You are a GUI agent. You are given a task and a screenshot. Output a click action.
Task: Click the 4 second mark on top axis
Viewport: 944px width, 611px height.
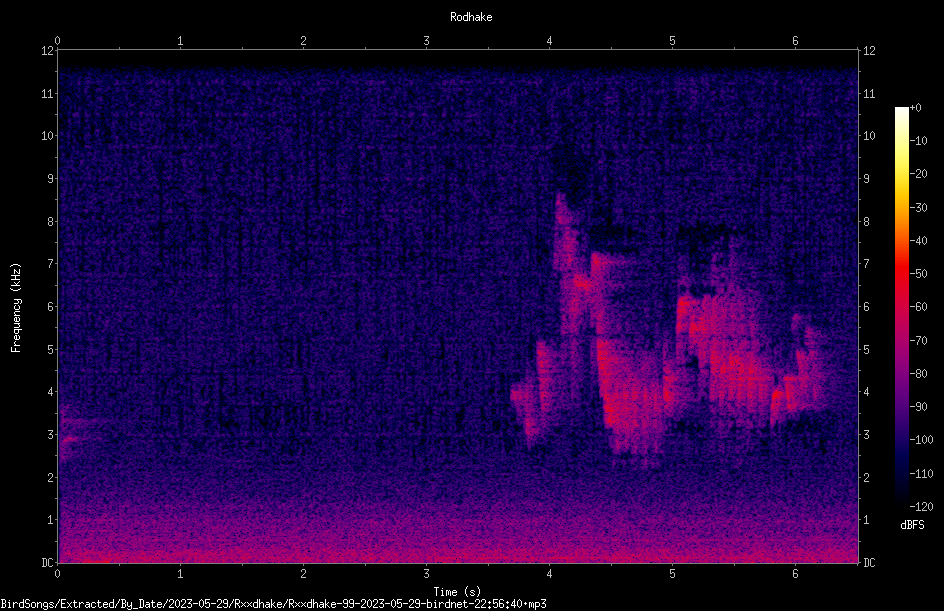point(549,41)
